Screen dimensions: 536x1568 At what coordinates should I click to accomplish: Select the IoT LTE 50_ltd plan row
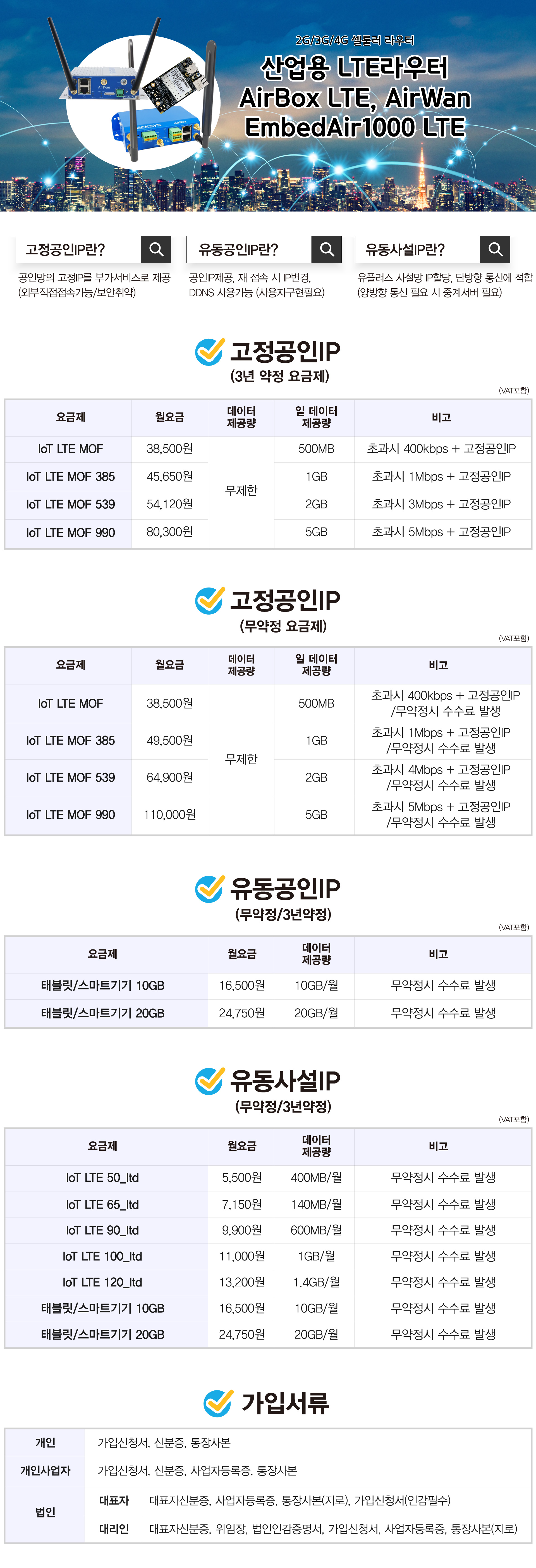[x=268, y=1177]
